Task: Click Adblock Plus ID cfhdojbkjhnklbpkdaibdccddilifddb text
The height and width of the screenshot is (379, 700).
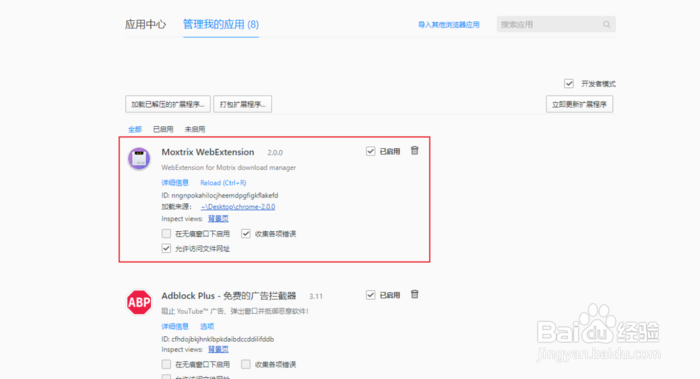Action: coord(218,339)
